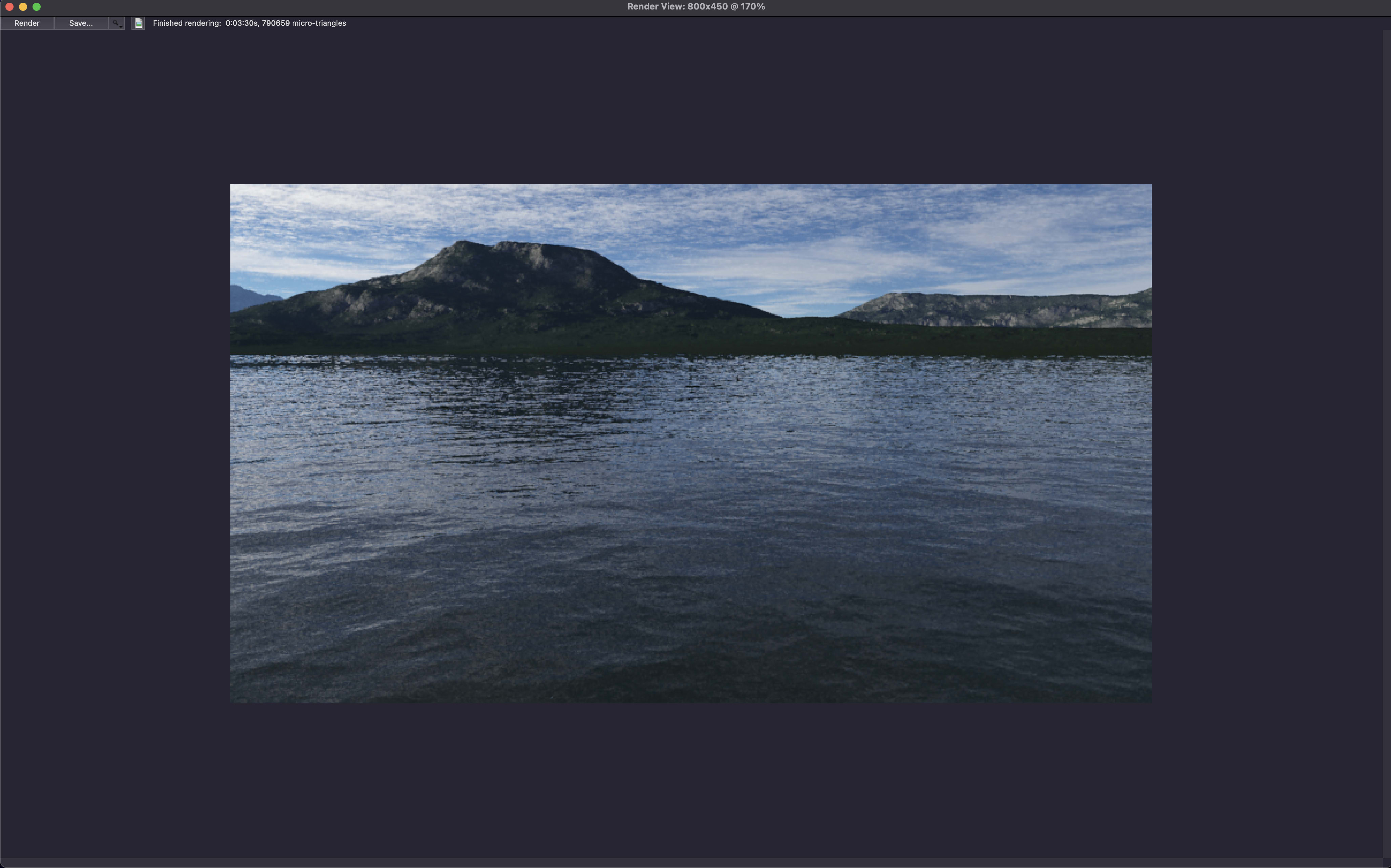Click the micro-triangles count in status
Image resolution: width=1391 pixels, height=868 pixels.
click(x=304, y=23)
